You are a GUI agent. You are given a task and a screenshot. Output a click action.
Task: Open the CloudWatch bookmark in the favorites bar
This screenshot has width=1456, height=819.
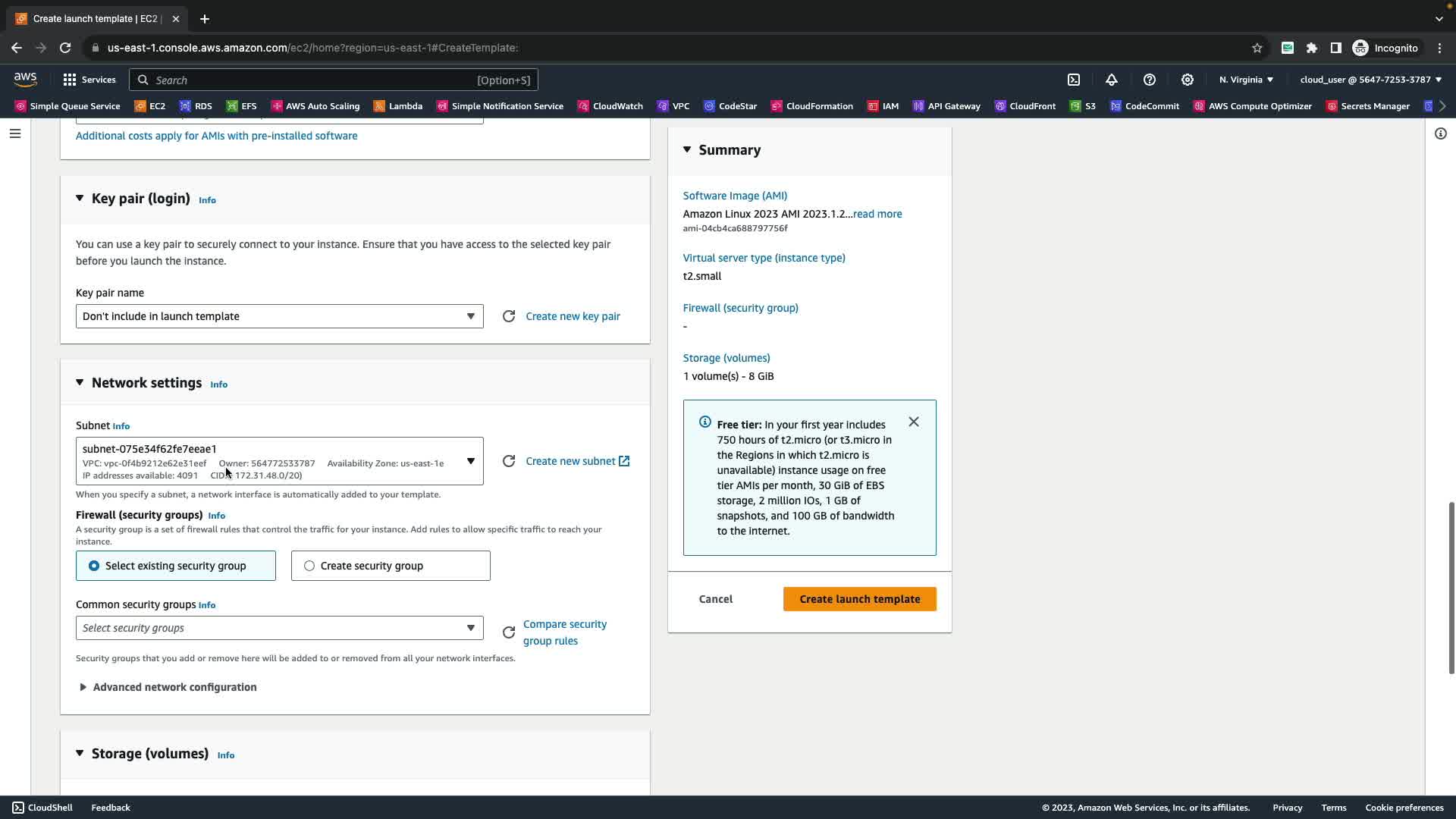tap(610, 106)
